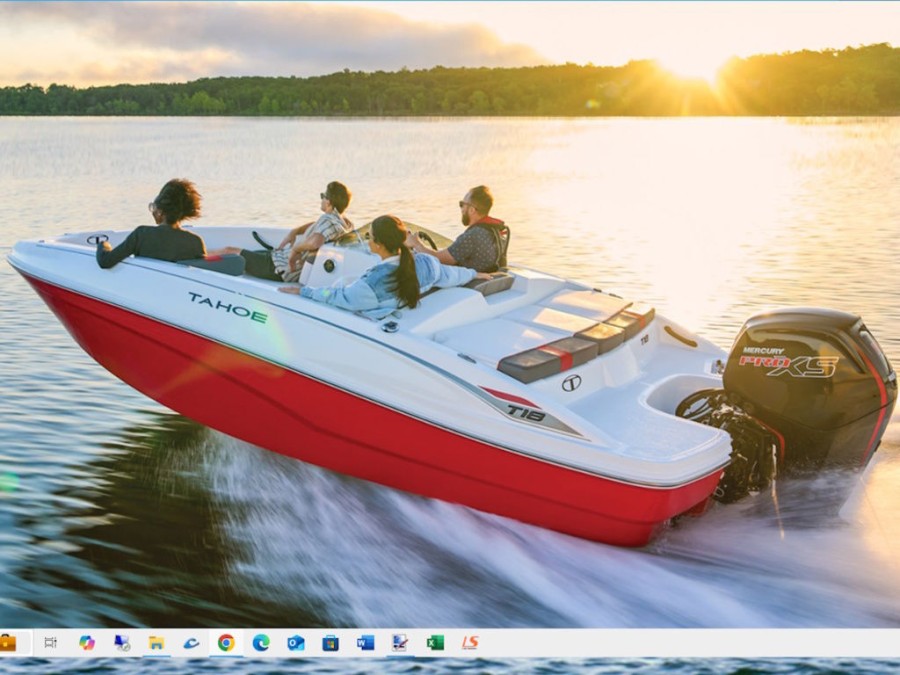Open File Explorer folder icon
Image resolution: width=900 pixels, height=675 pixels.
pyautogui.click(x=156, y=643)
